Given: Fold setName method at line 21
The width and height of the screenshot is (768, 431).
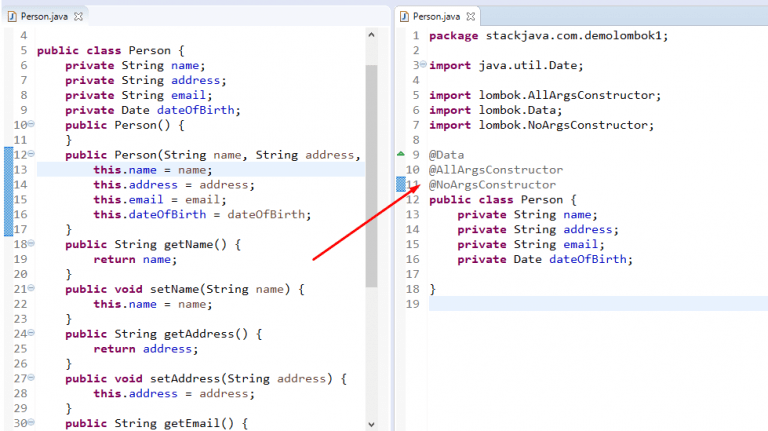Looking at the screenshot, I should [31, 288].
